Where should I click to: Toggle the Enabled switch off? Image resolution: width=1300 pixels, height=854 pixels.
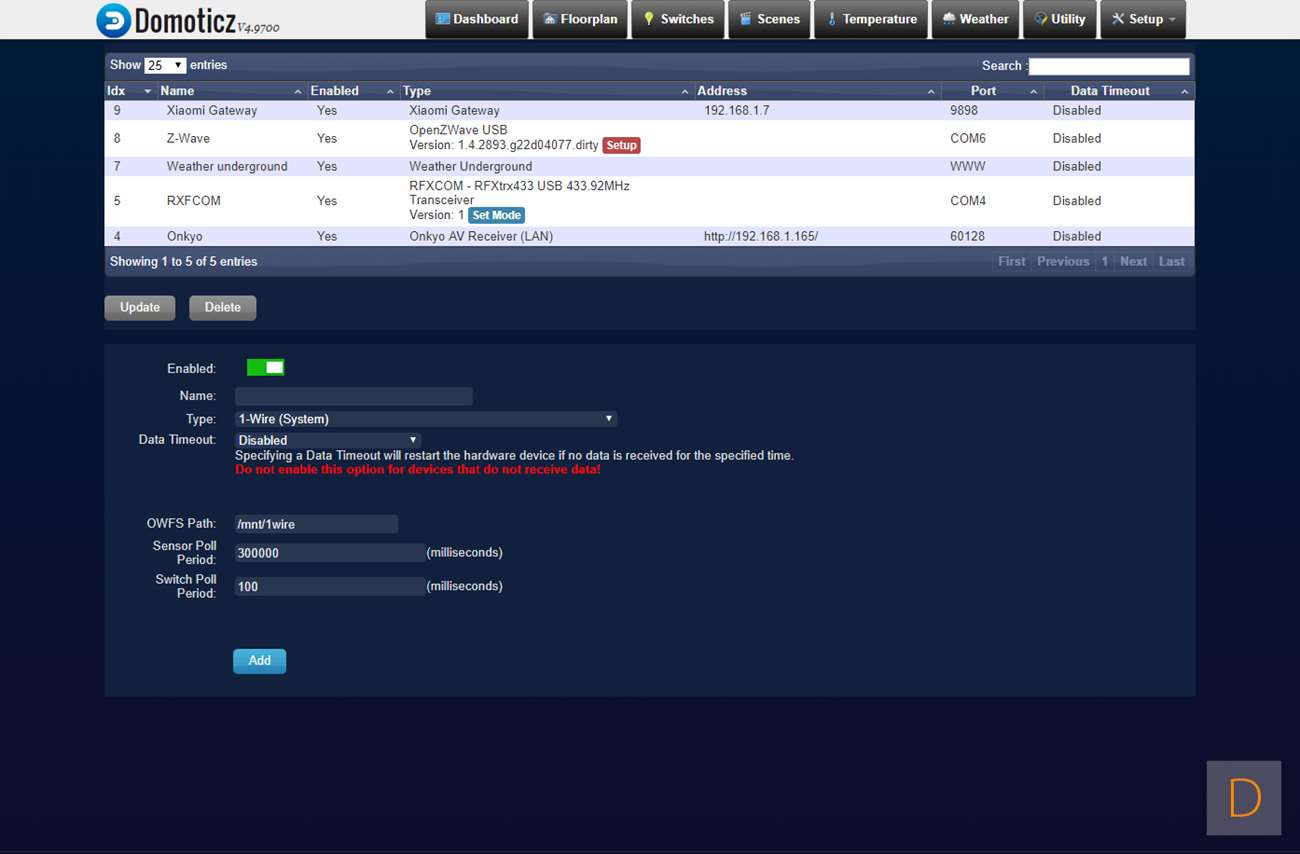(266, 368)
